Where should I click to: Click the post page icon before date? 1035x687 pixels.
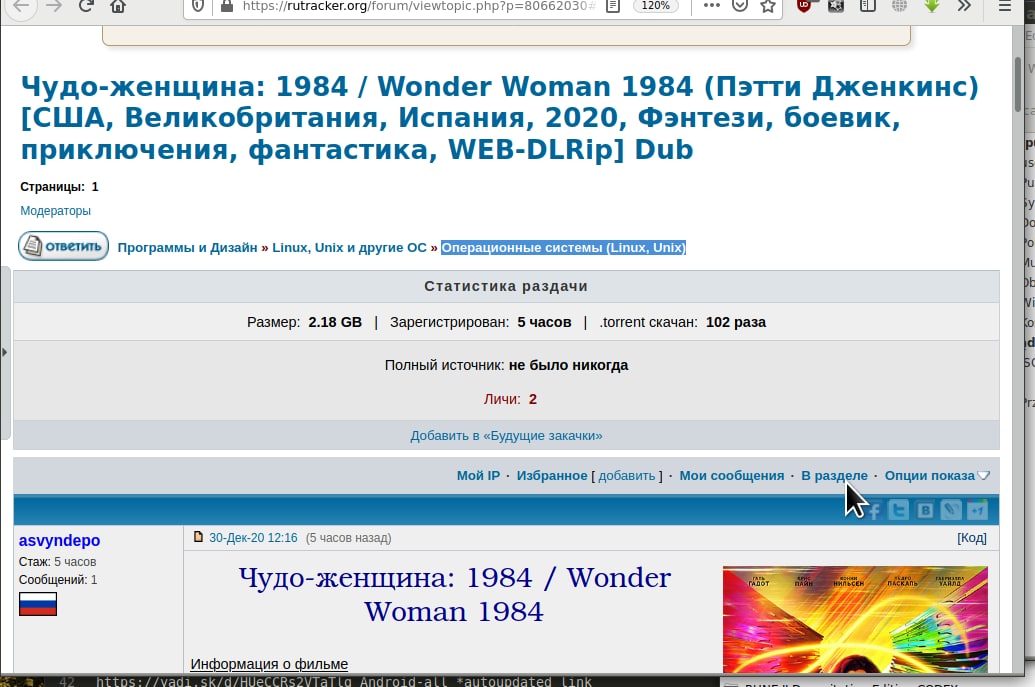pyautogui.click(x=198, y=537)
